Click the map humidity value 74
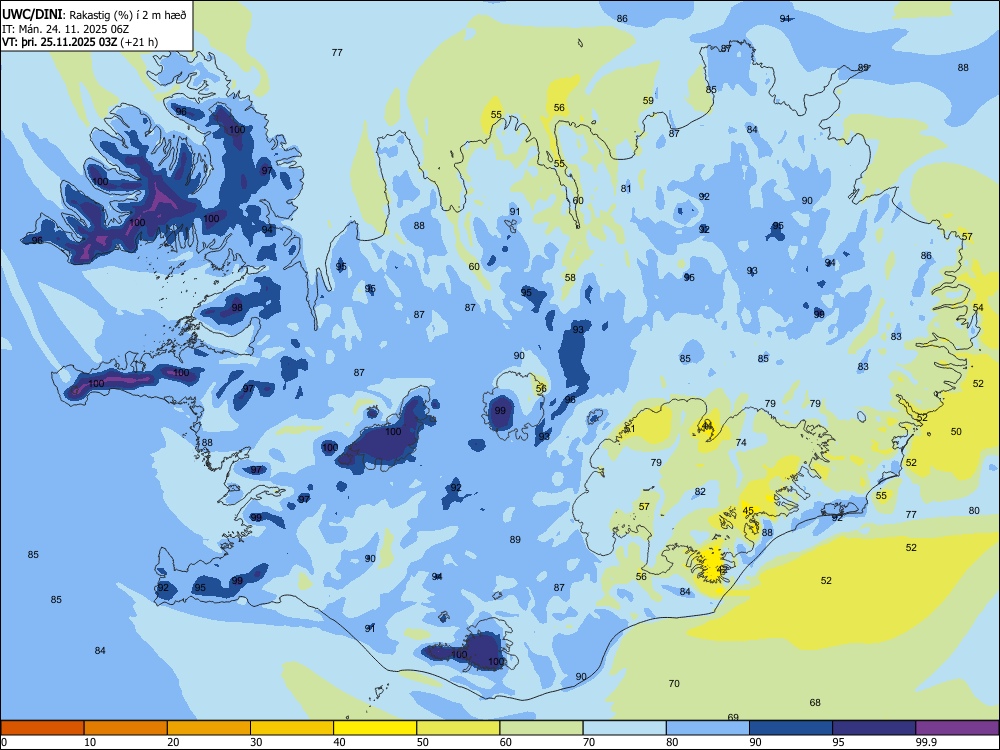The width and height of the screenshot is (1000, 750). tap(741, 443)
